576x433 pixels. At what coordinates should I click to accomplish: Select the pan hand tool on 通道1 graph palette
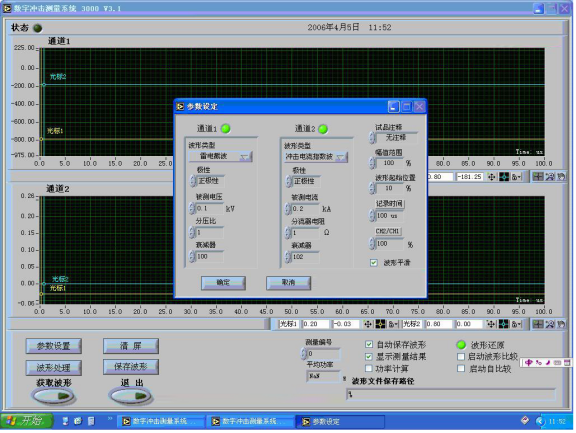(561, 177)
